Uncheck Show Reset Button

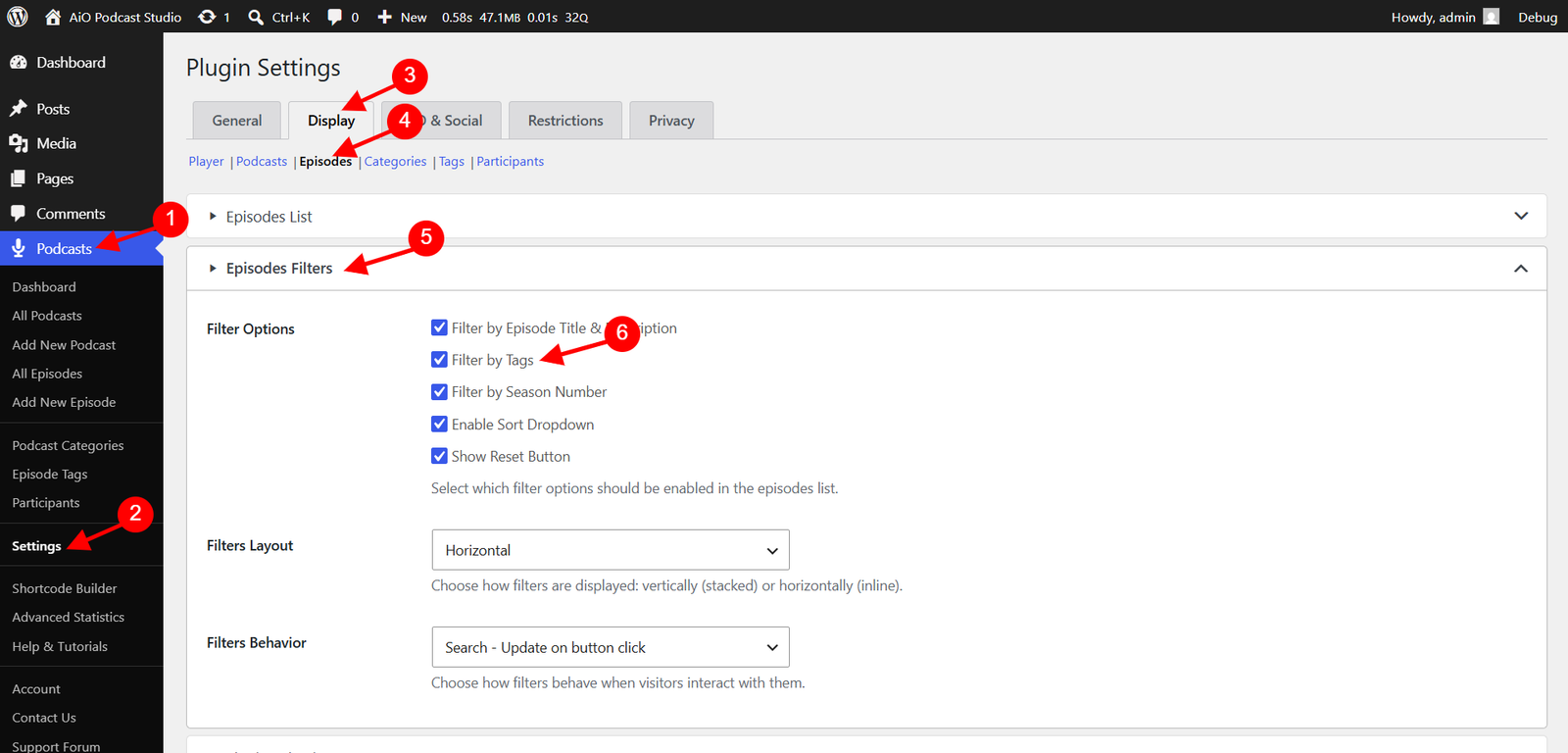[x=439, y=456]
